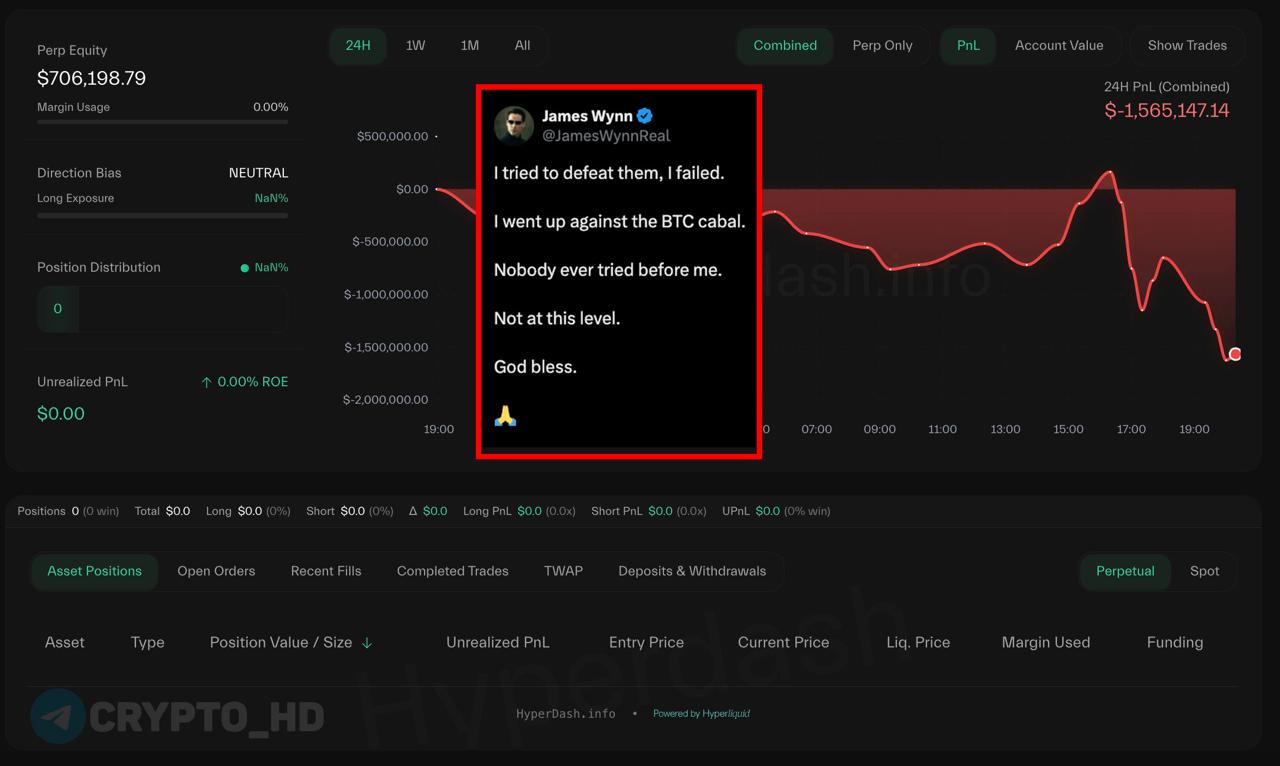The width and height of the screenshot is (1280, 766).
Task: Click the Perp Equity value $706,198.79
Action: coord(91,78)
